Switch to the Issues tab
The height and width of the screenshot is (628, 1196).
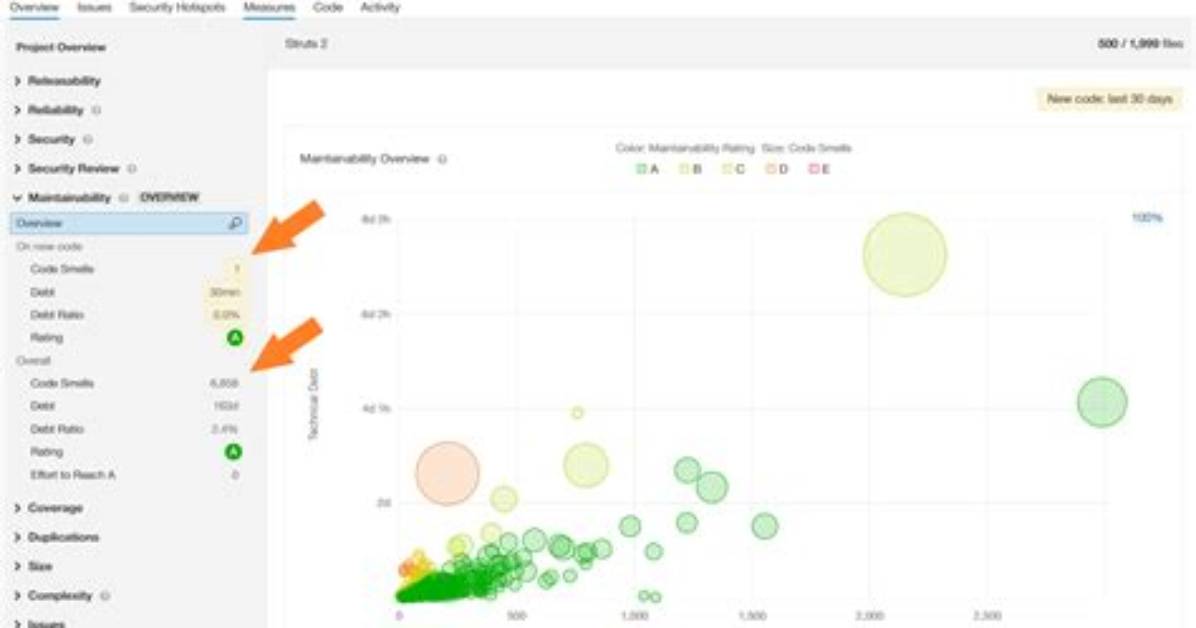tap(94, 8)
